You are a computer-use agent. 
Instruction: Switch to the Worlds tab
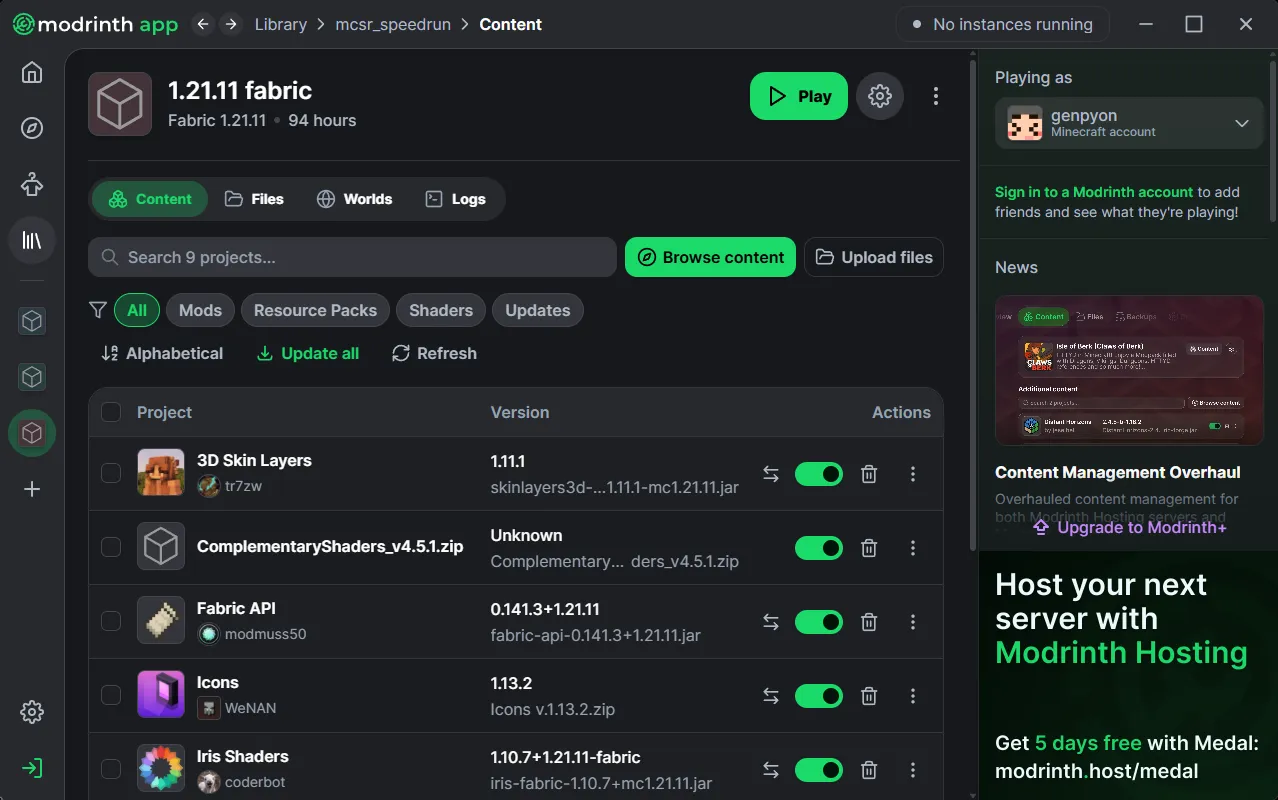click(354, 199)
